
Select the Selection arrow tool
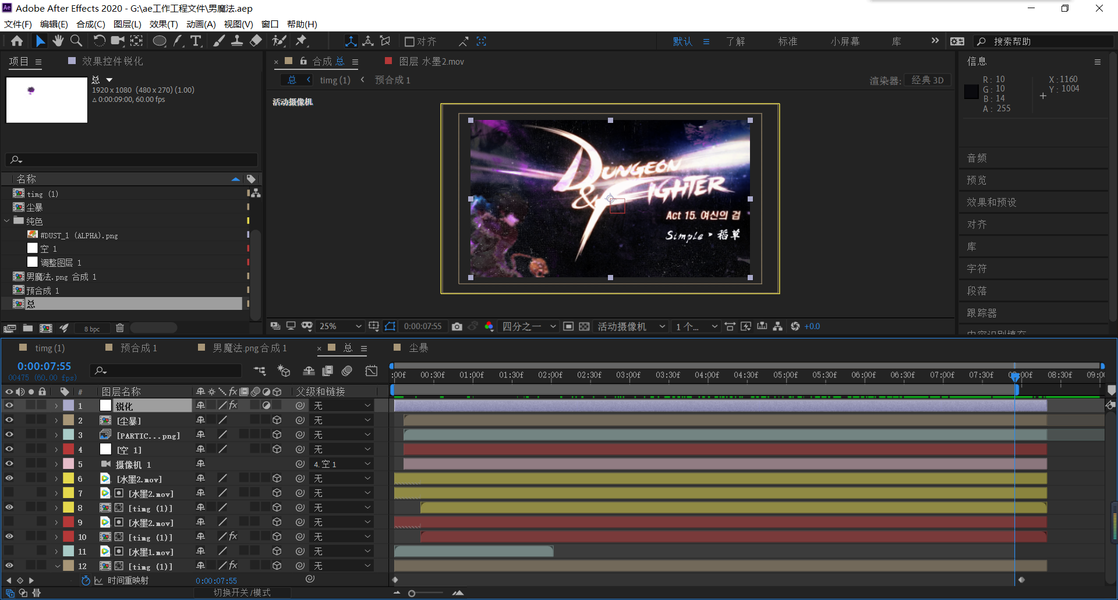coord(40,41)
